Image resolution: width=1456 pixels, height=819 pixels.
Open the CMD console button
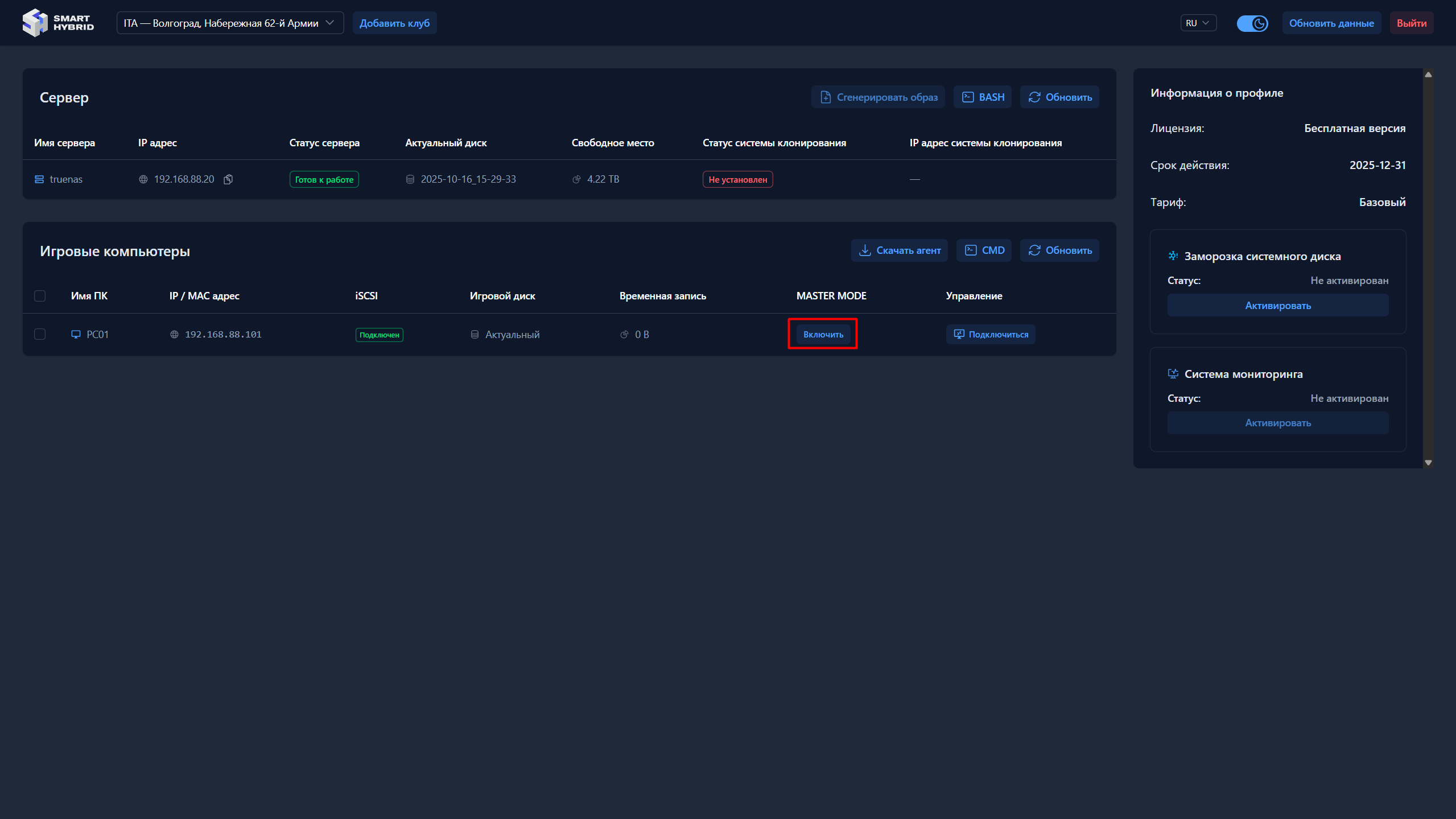(x=984, y=250)
